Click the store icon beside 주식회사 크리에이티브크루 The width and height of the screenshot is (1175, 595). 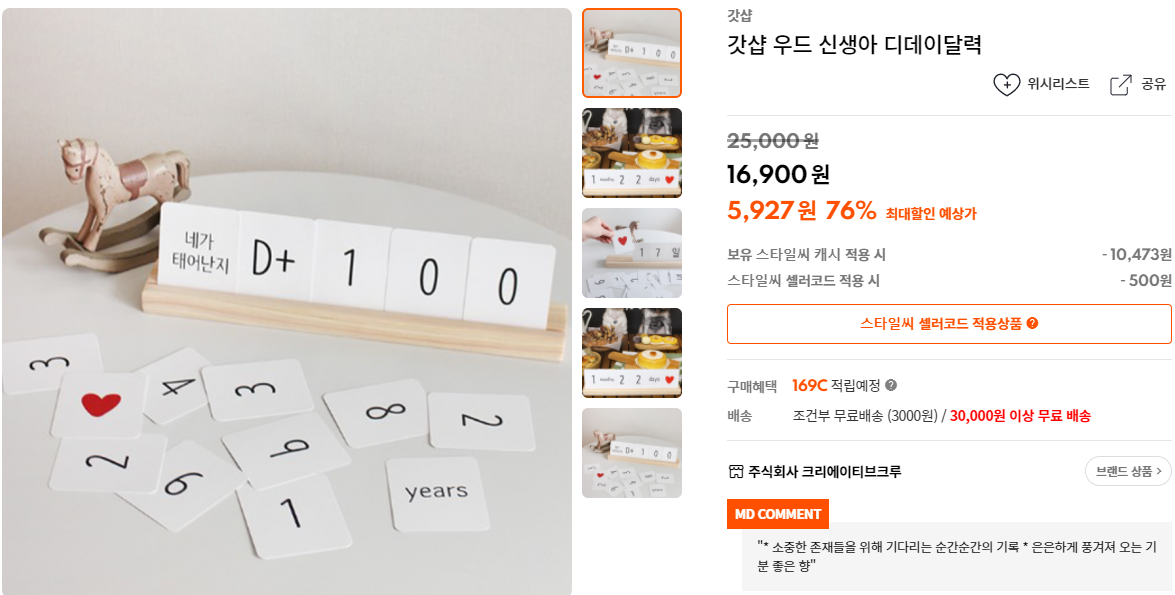[x=736, y=471]
